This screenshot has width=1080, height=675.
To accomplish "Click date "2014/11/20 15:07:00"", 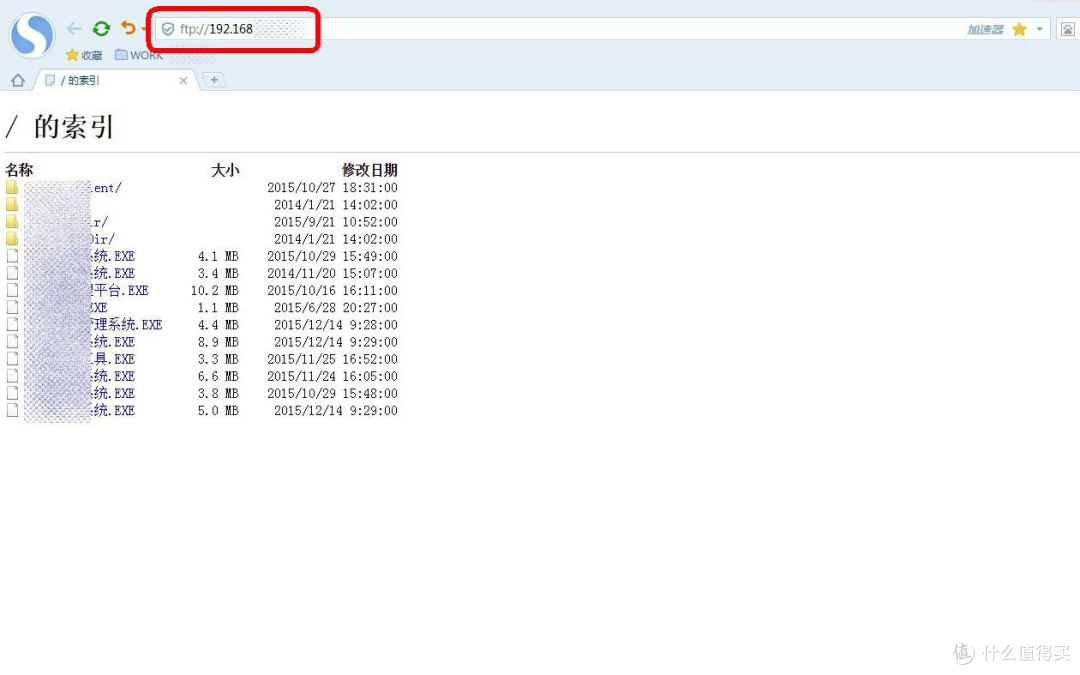I will tap(332, 273).
